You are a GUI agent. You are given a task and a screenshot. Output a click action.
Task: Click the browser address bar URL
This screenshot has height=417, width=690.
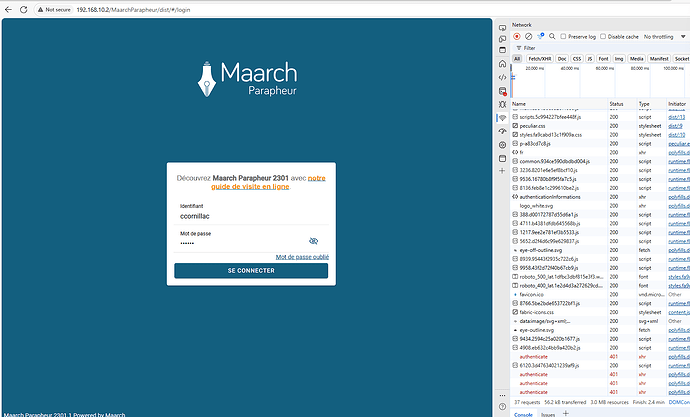[133, 9]
